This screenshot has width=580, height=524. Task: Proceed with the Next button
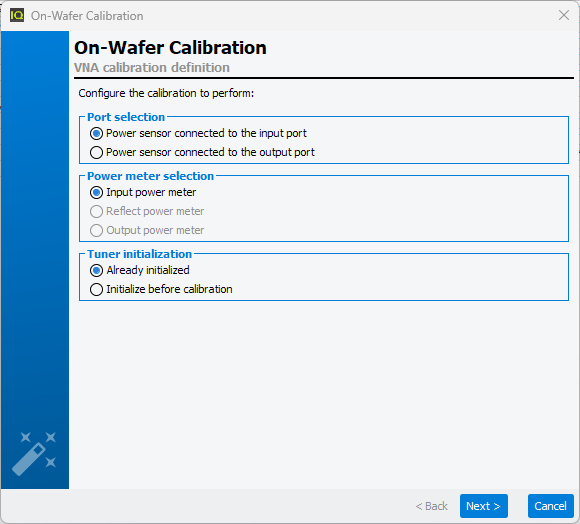tap(483, 506)
